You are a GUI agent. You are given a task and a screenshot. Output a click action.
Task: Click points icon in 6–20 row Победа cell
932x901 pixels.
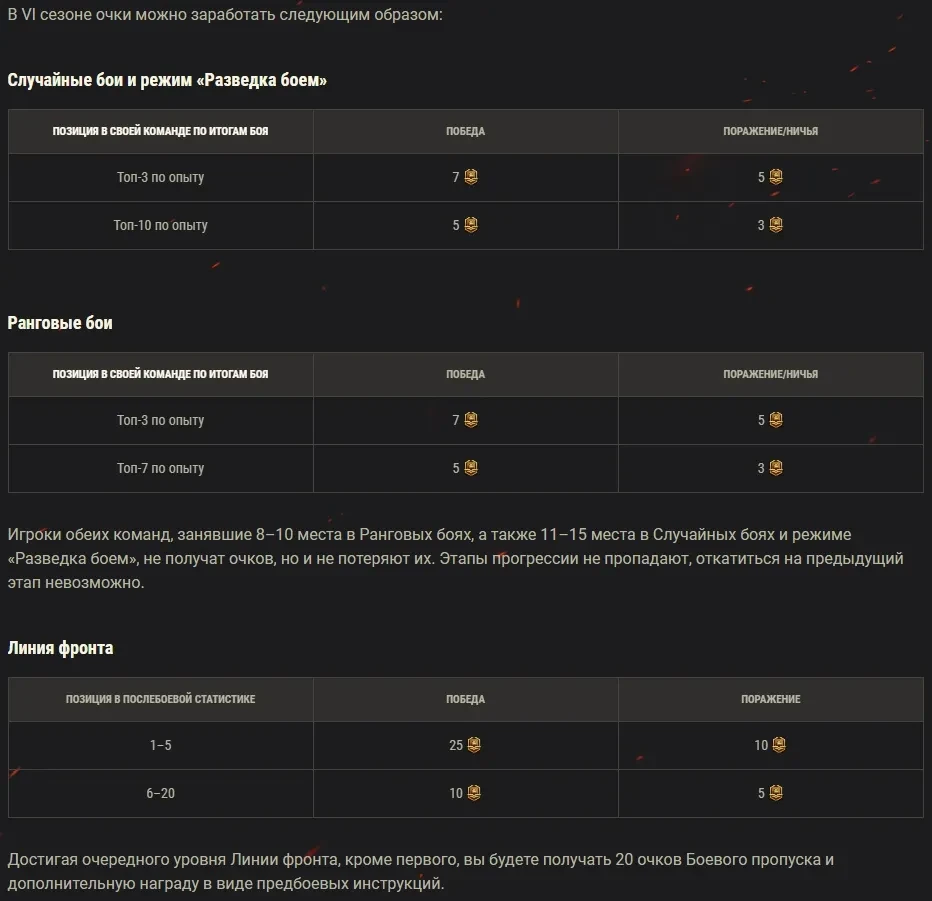(x=474, y=793)
